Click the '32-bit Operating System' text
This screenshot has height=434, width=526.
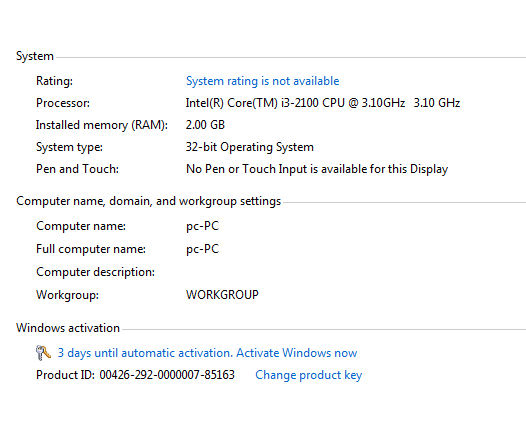pos(250,147)
